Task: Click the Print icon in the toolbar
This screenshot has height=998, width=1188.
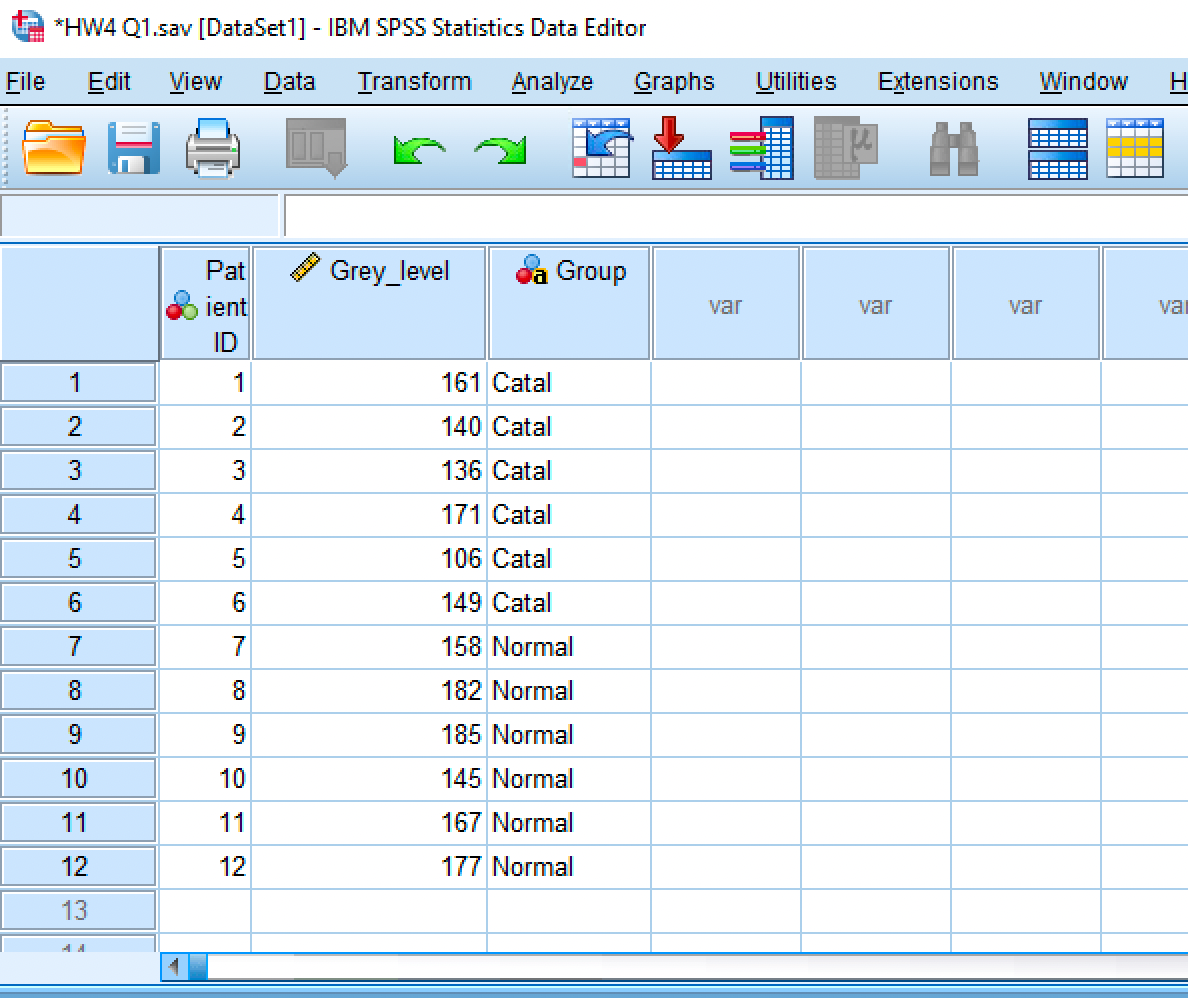Action: [213, 148]
